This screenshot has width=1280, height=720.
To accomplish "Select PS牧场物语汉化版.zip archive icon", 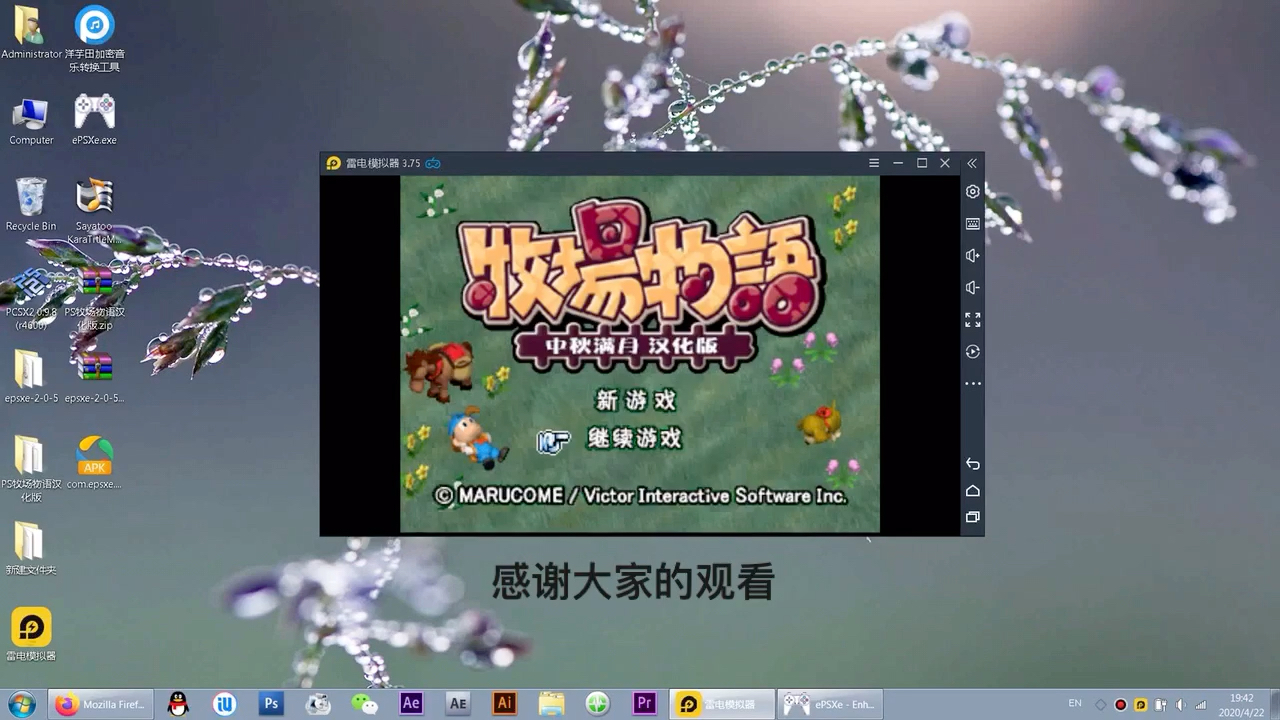I will tap(95, 298).
